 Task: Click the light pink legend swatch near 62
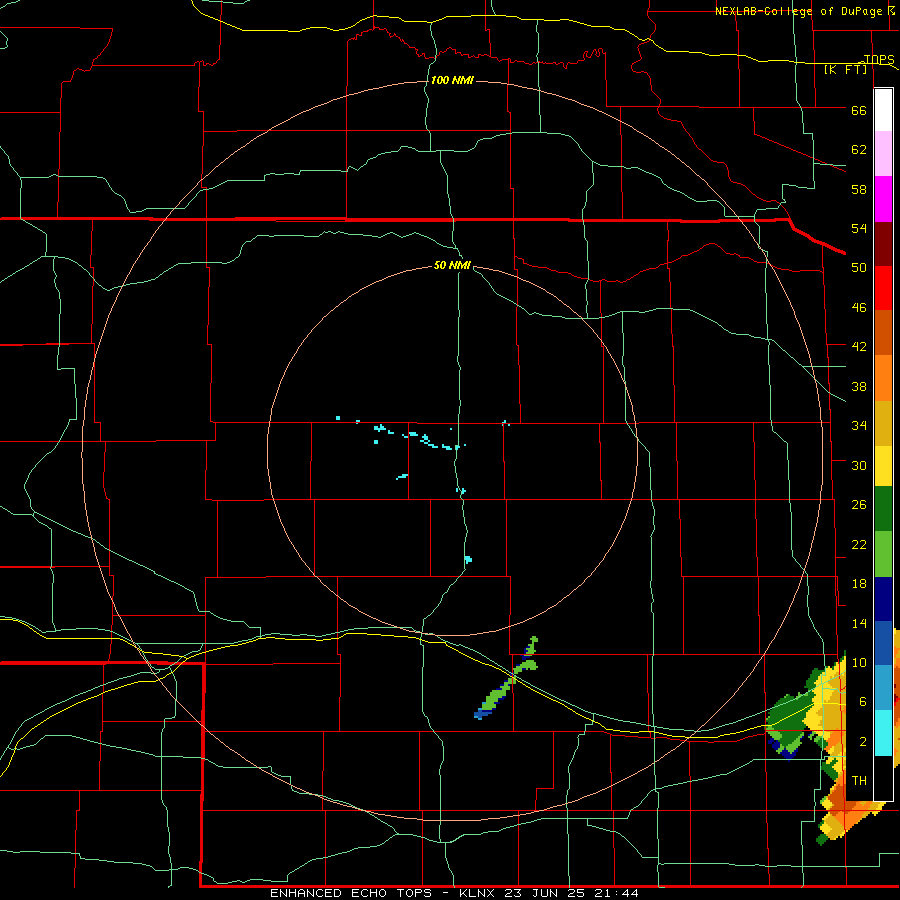(x=883, y=153)
